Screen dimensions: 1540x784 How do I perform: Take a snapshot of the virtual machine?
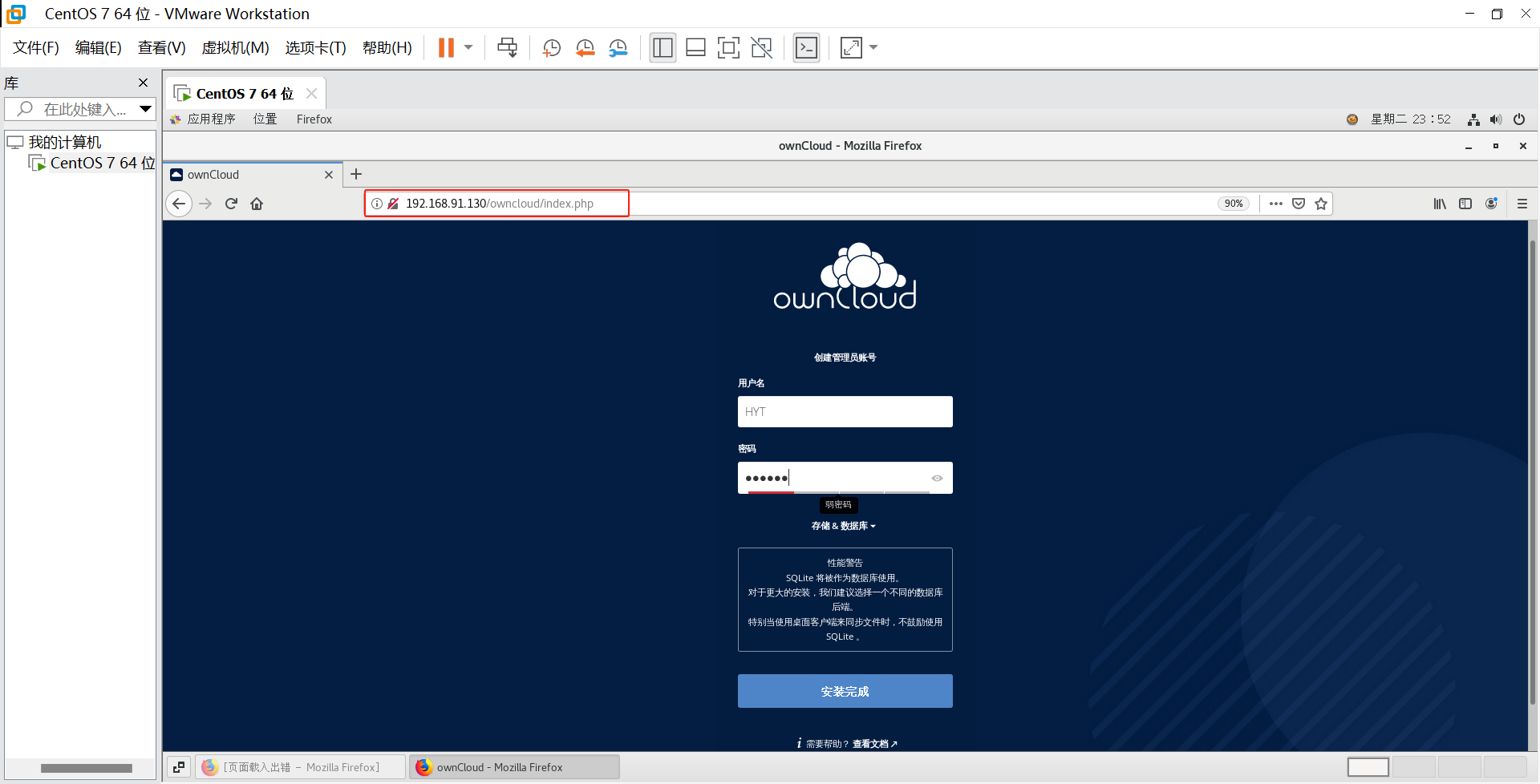(x=551, y=47)
